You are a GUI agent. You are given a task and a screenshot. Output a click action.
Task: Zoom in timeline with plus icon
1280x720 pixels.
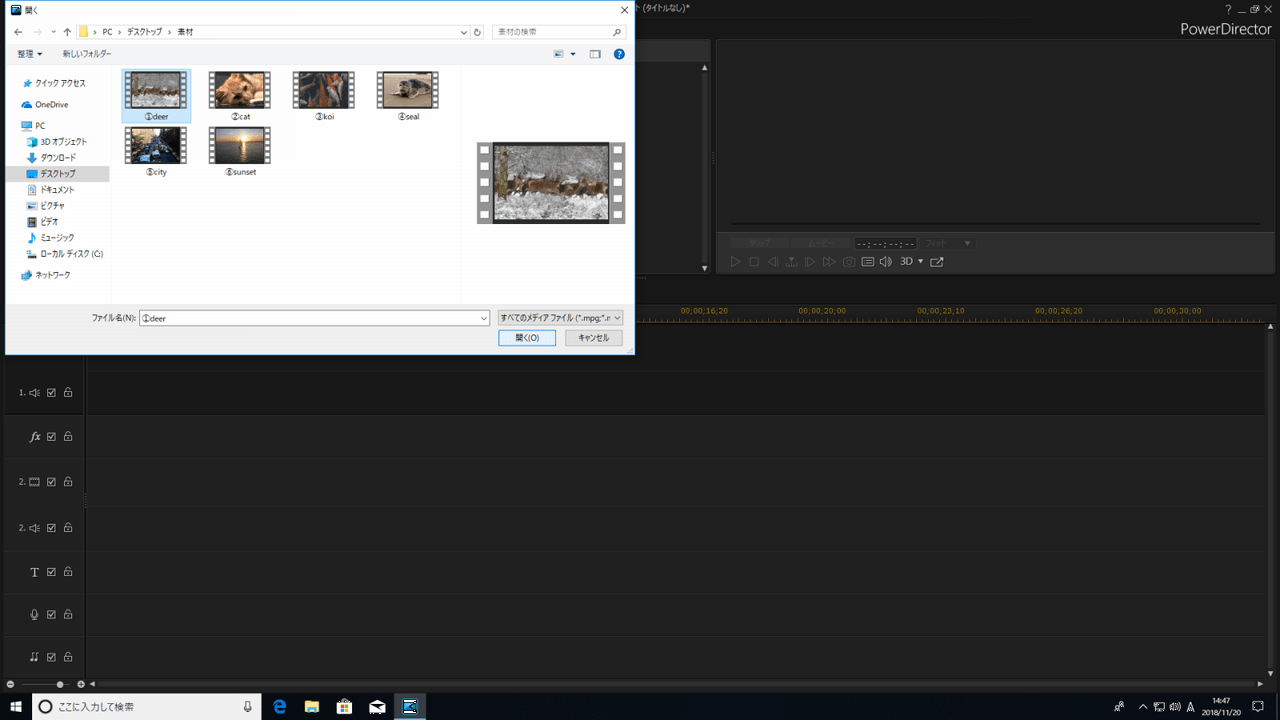point(81,684)
